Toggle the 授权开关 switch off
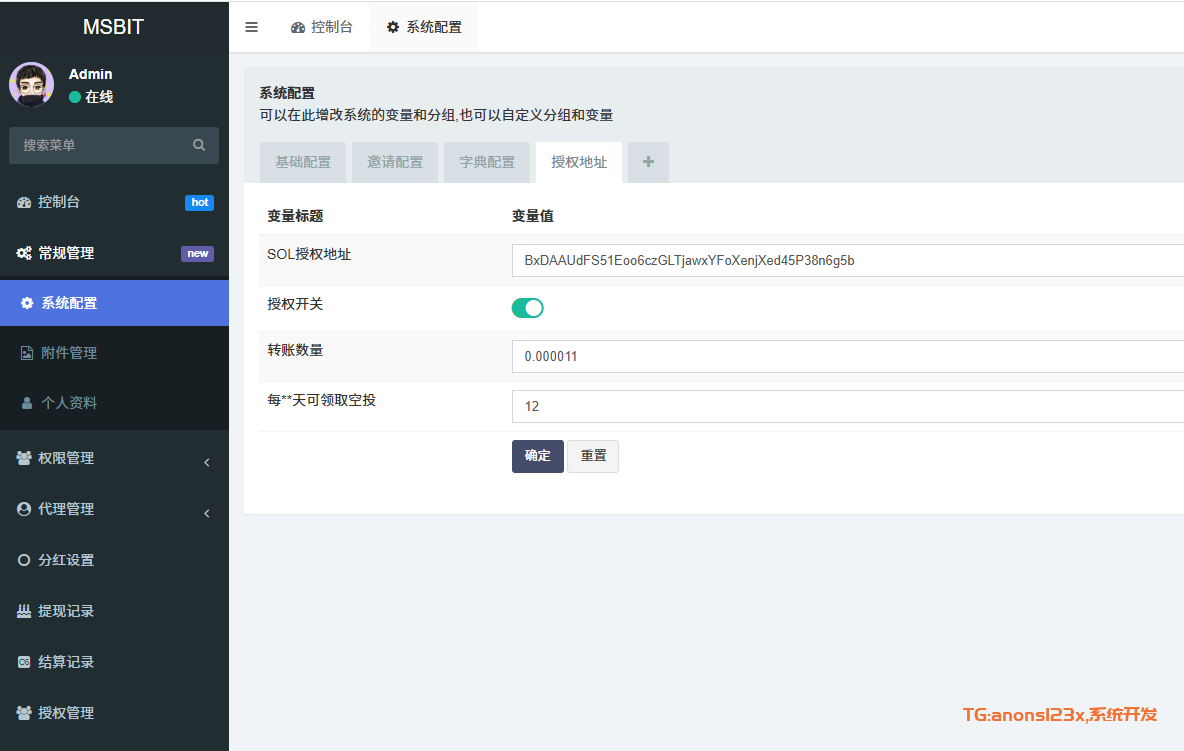 (x=527, y=308)
